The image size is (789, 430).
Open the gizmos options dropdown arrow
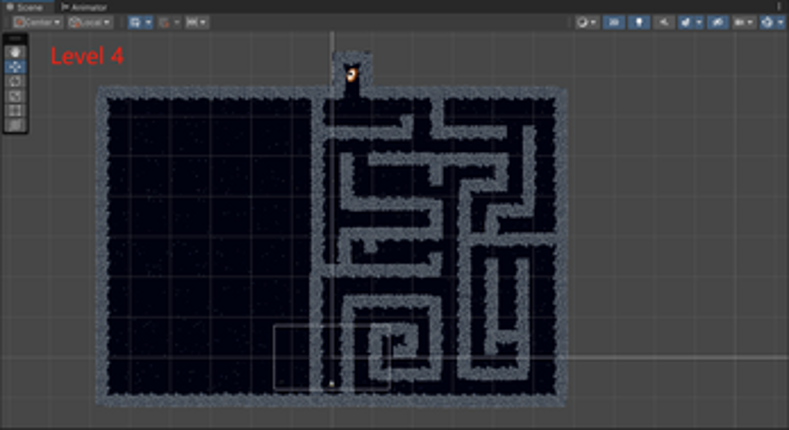pos(780,23)
